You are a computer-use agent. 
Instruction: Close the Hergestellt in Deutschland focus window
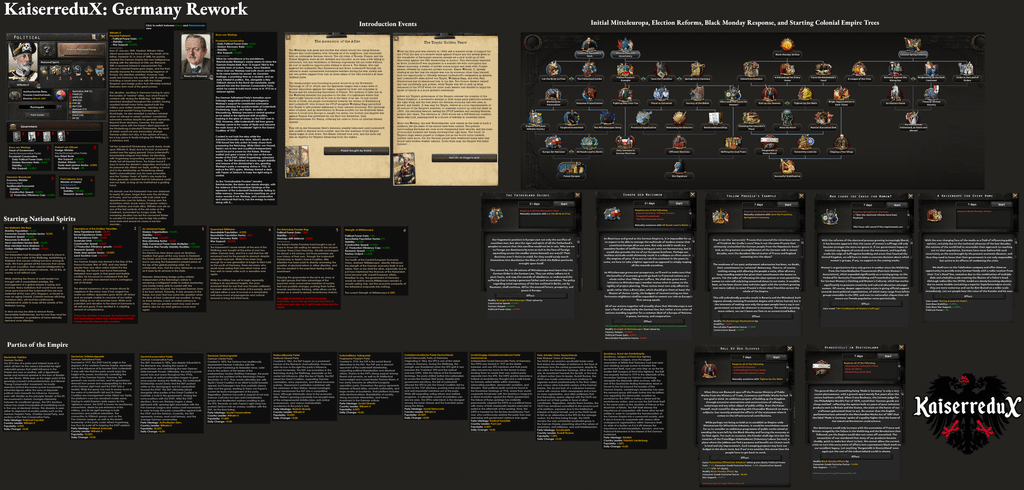(901, 348)
